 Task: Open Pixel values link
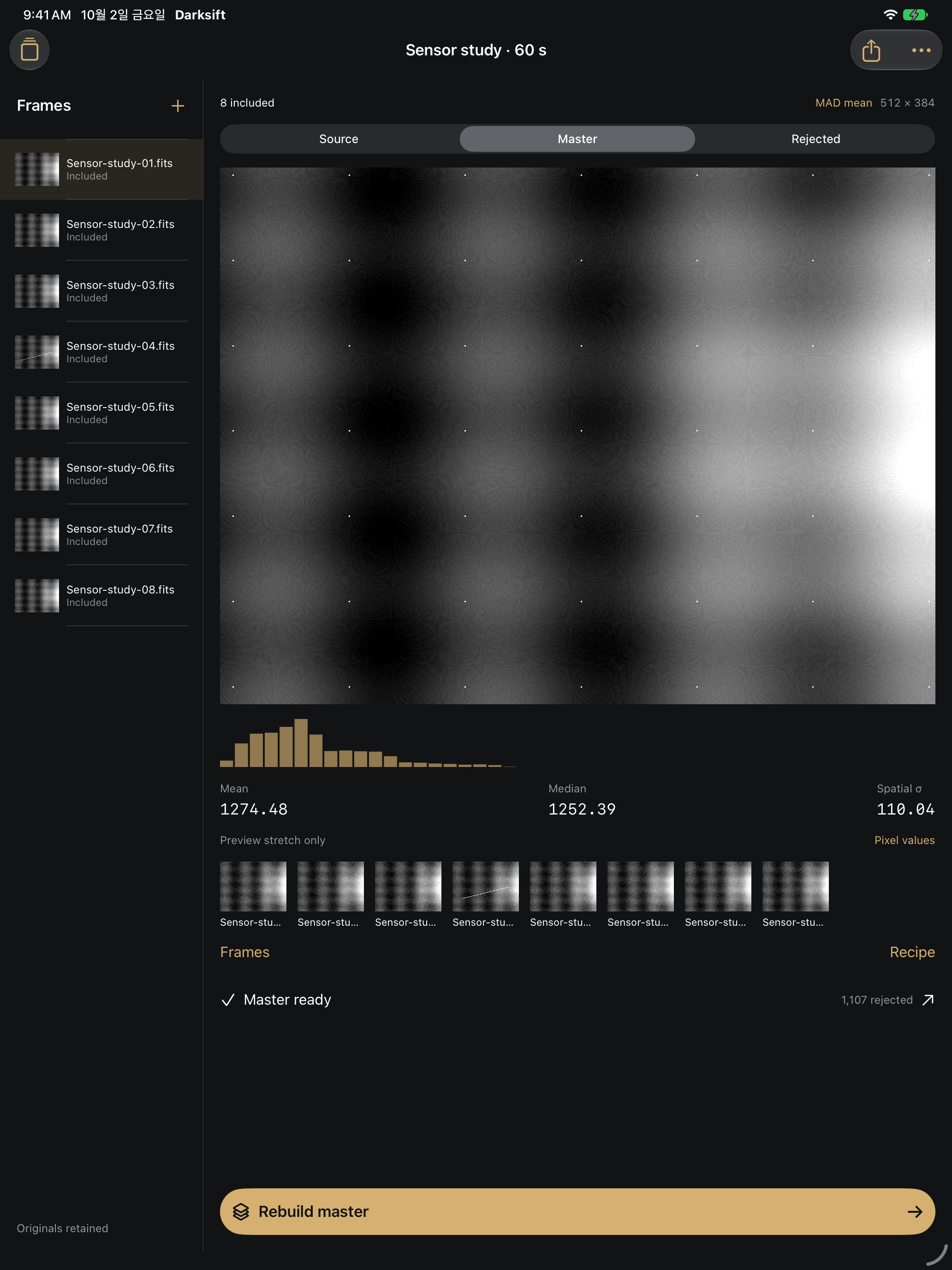(904, 840)
